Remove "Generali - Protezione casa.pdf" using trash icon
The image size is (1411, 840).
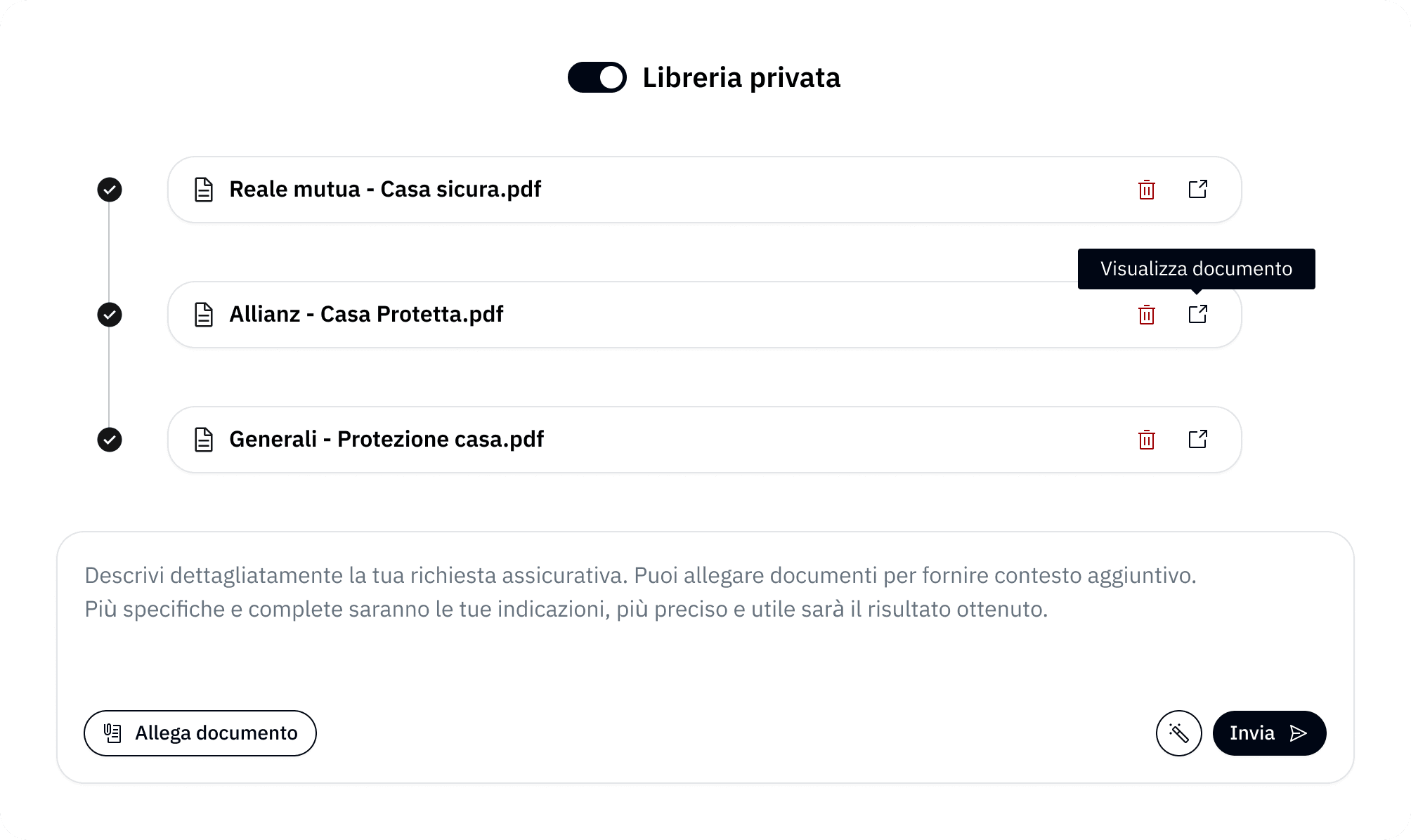click(x=1147, y=440)
